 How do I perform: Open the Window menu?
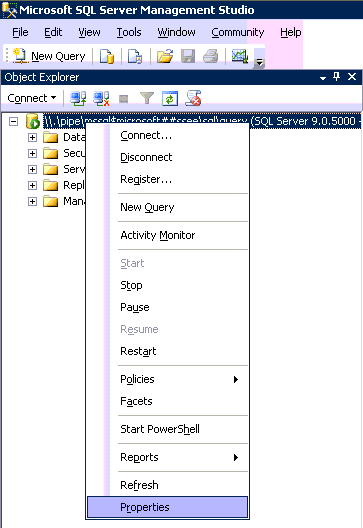pyautogui.click(x=176, y=32)
